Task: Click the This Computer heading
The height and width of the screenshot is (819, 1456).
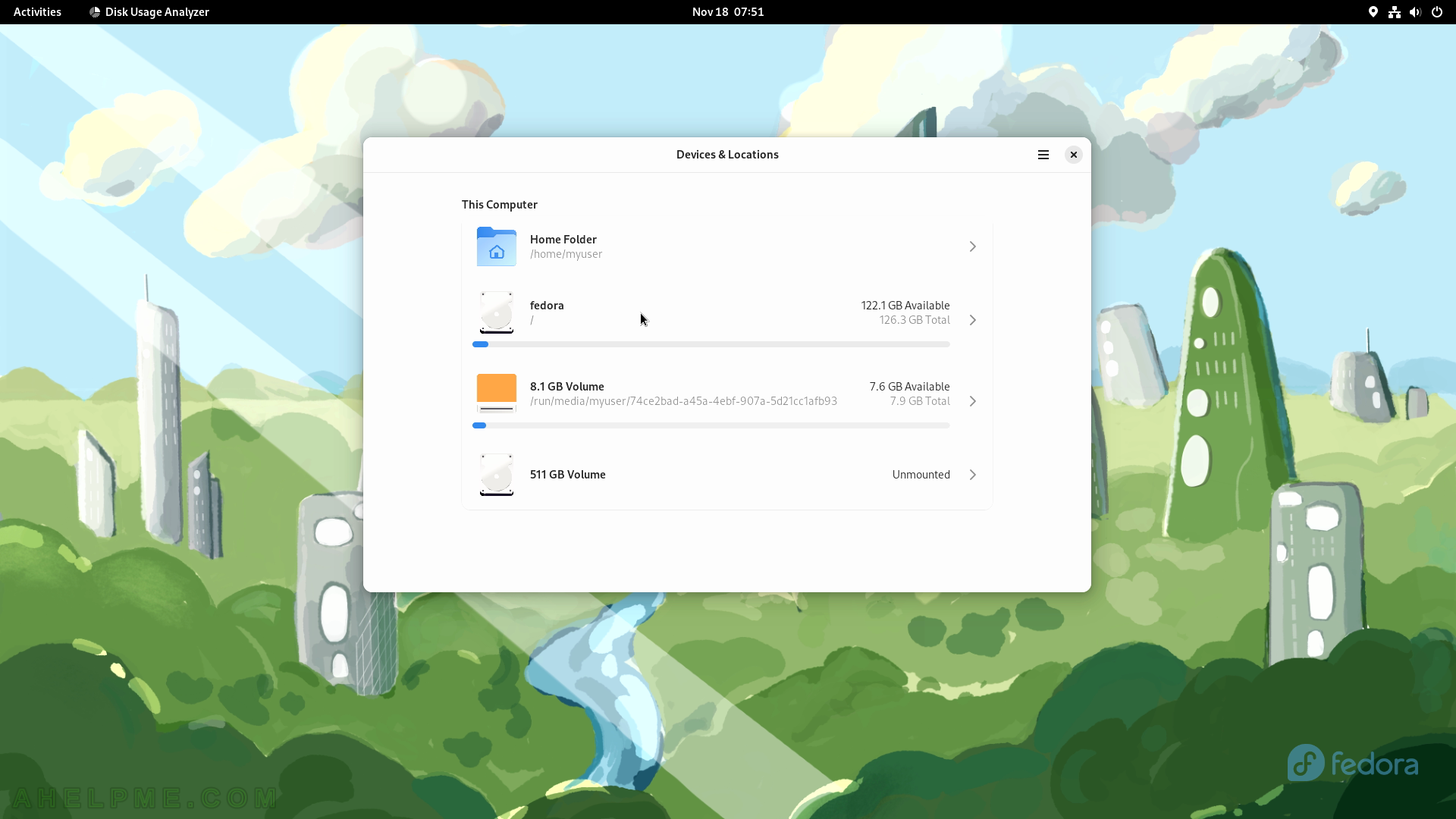Action: [500, 205]
